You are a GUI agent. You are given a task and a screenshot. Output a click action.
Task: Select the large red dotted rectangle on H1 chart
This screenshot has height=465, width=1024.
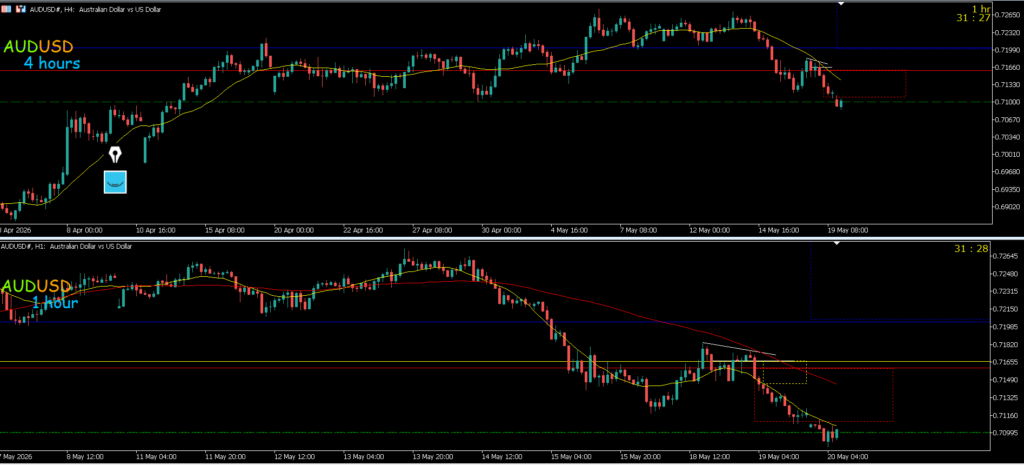(824, 394)
